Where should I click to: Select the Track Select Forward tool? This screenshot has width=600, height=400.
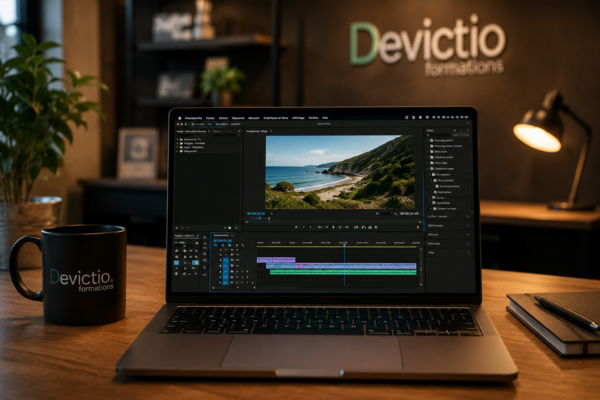[205, 243]
